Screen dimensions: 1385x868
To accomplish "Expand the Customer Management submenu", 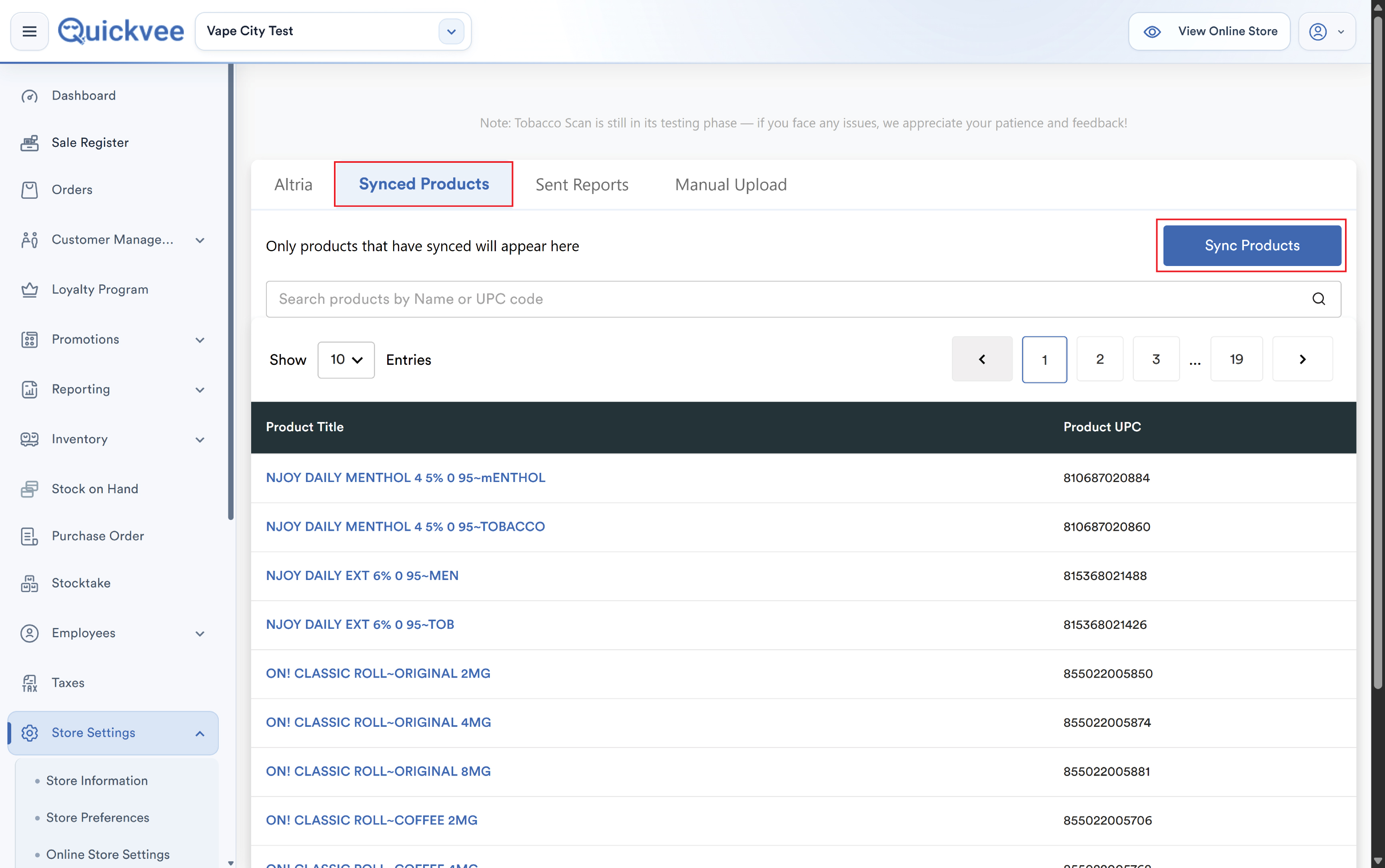I will pos(200,240).
